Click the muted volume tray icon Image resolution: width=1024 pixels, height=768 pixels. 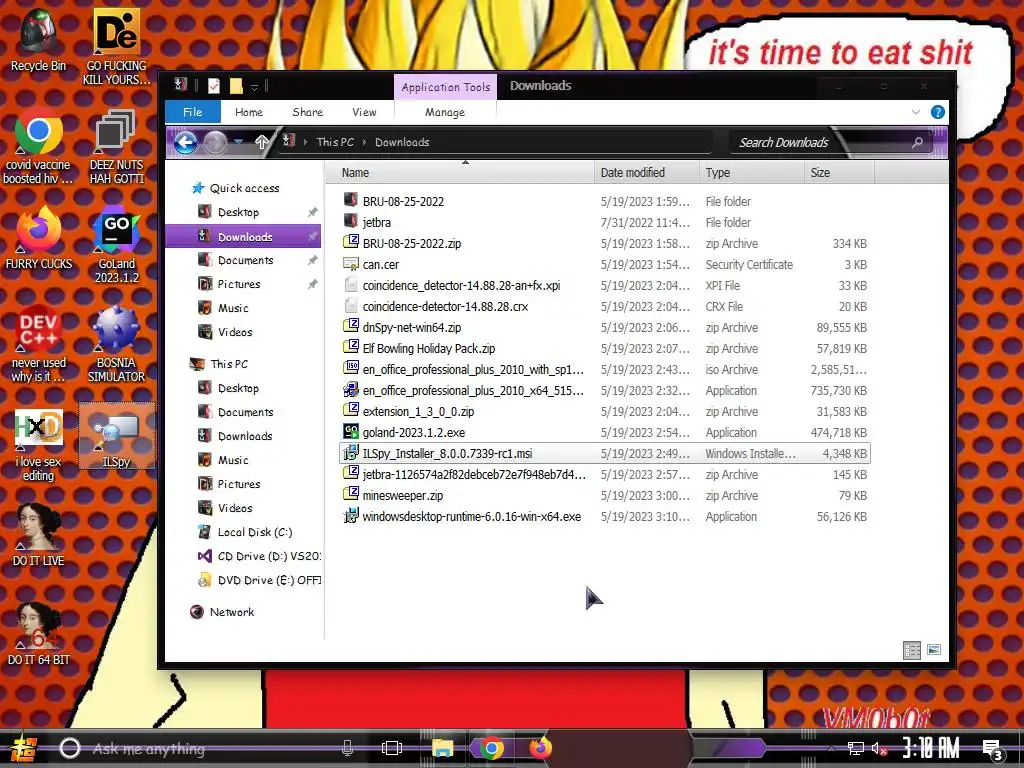880,748
